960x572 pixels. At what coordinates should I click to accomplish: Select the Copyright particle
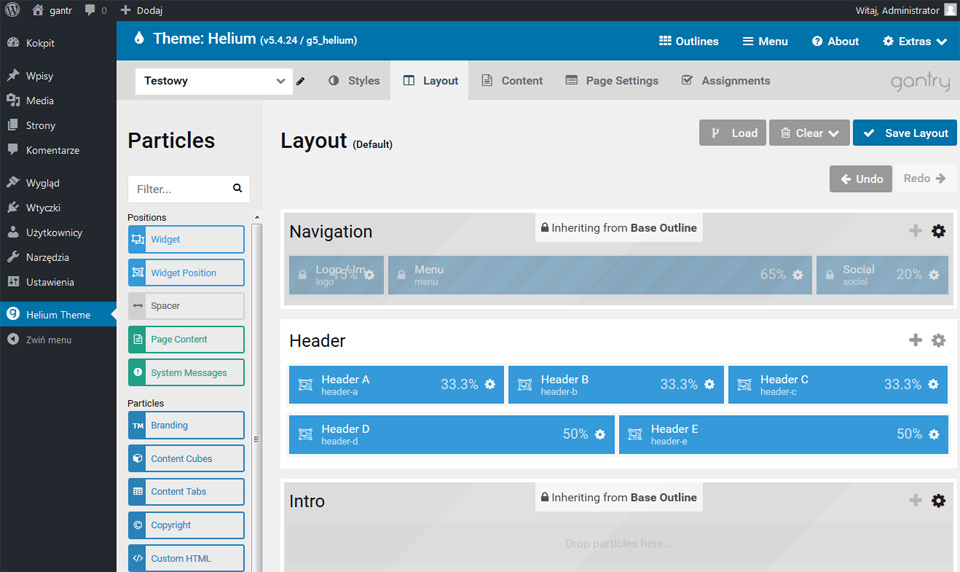(186, 525)
